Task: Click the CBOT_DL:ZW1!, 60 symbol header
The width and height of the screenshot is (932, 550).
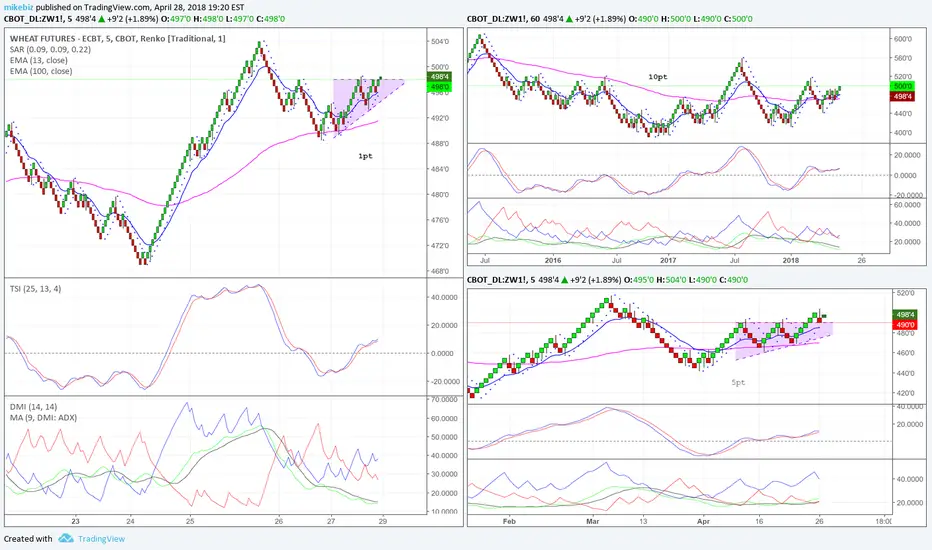Action: pyautogui.click(x=503, y=18)
